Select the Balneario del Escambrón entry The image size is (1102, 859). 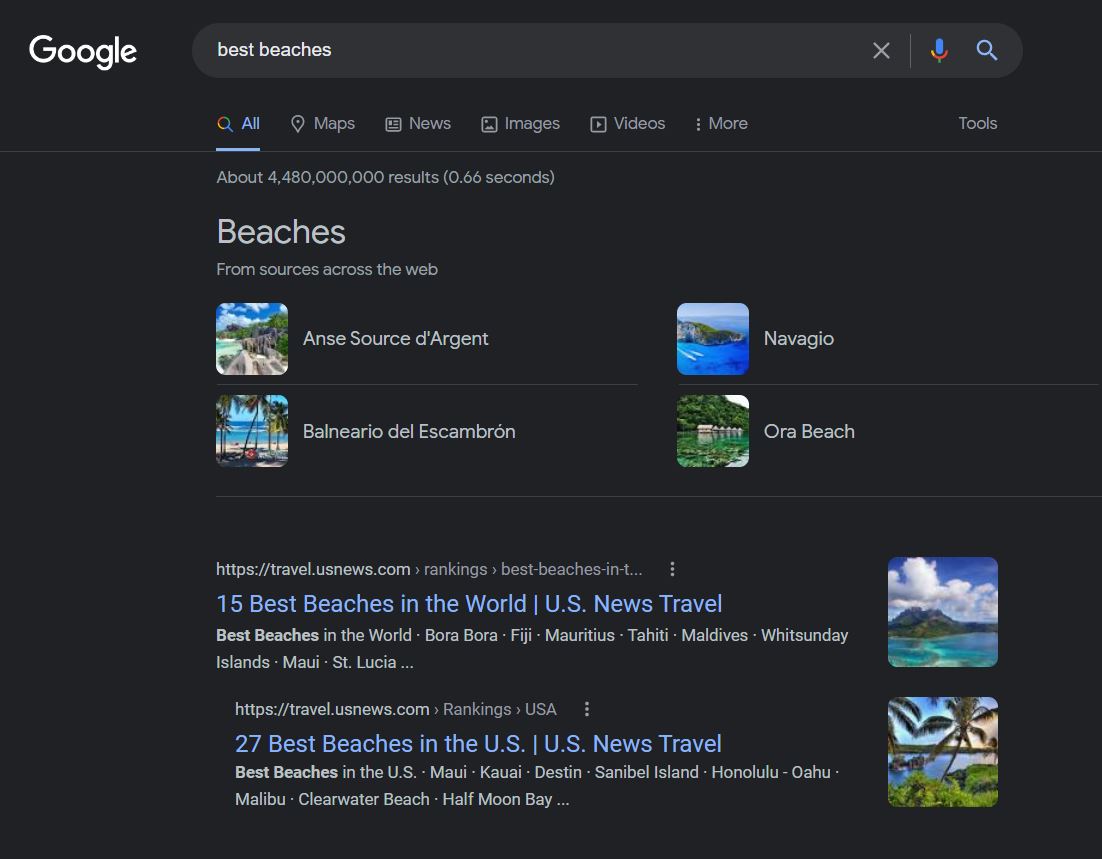(409, 432)
